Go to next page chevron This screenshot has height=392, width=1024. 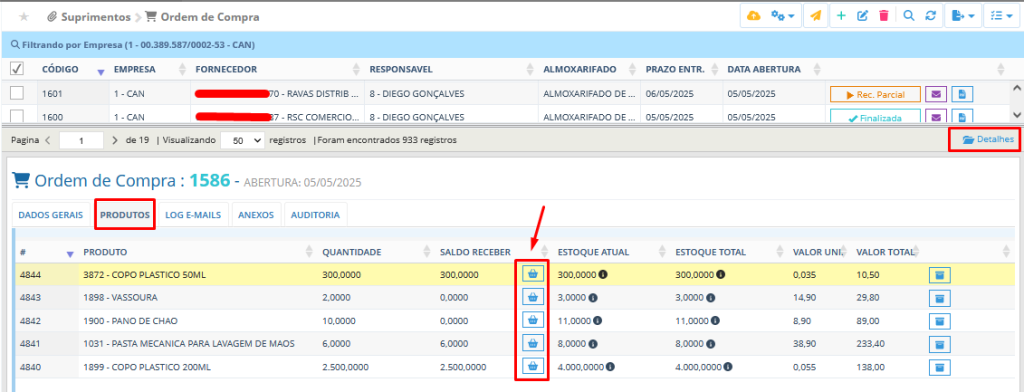pyautogui.click(x=115, y=140)
